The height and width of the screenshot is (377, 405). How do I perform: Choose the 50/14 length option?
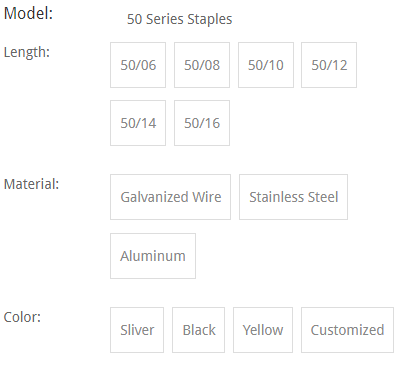coord(138,123)
